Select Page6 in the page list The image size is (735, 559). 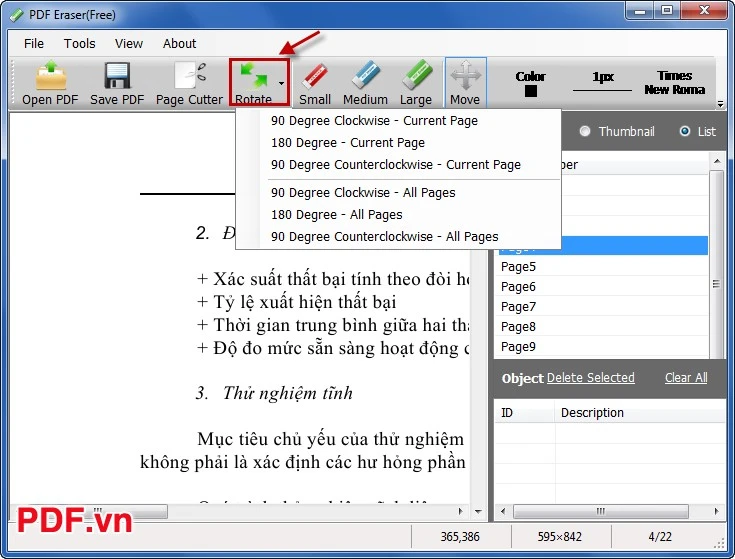tap(602, 287)
